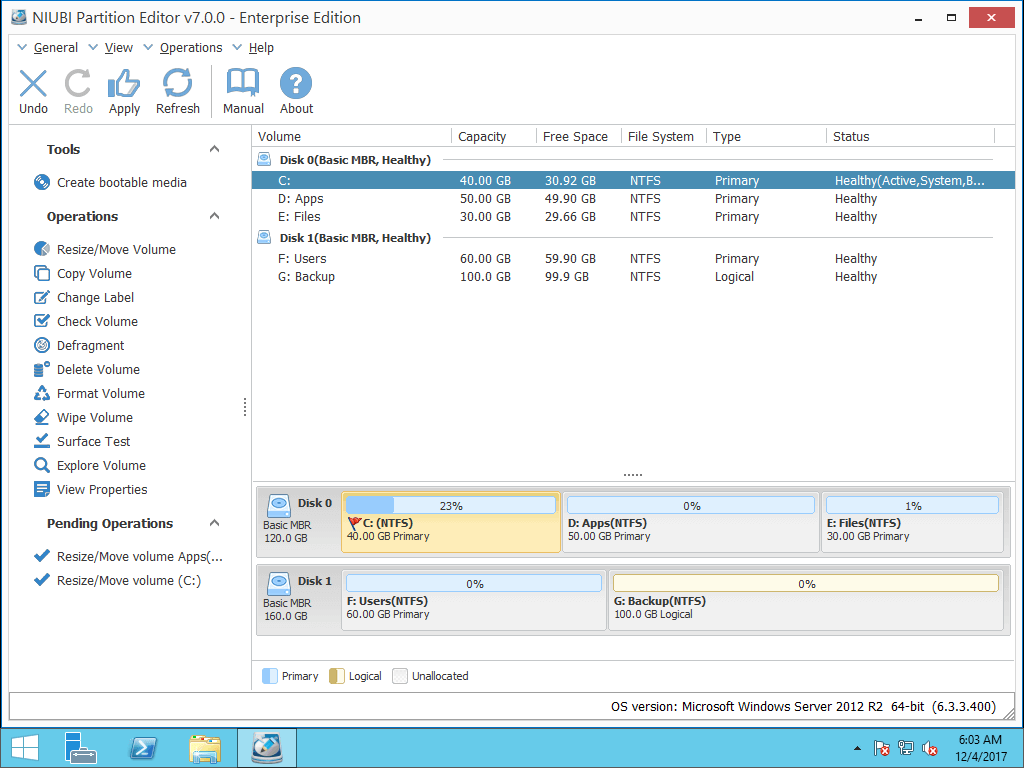Viewport: 1024px width, 768px height.
Task: Click the Undo toolbar icon
Action: pyautogui.click(x=33, y=84)
